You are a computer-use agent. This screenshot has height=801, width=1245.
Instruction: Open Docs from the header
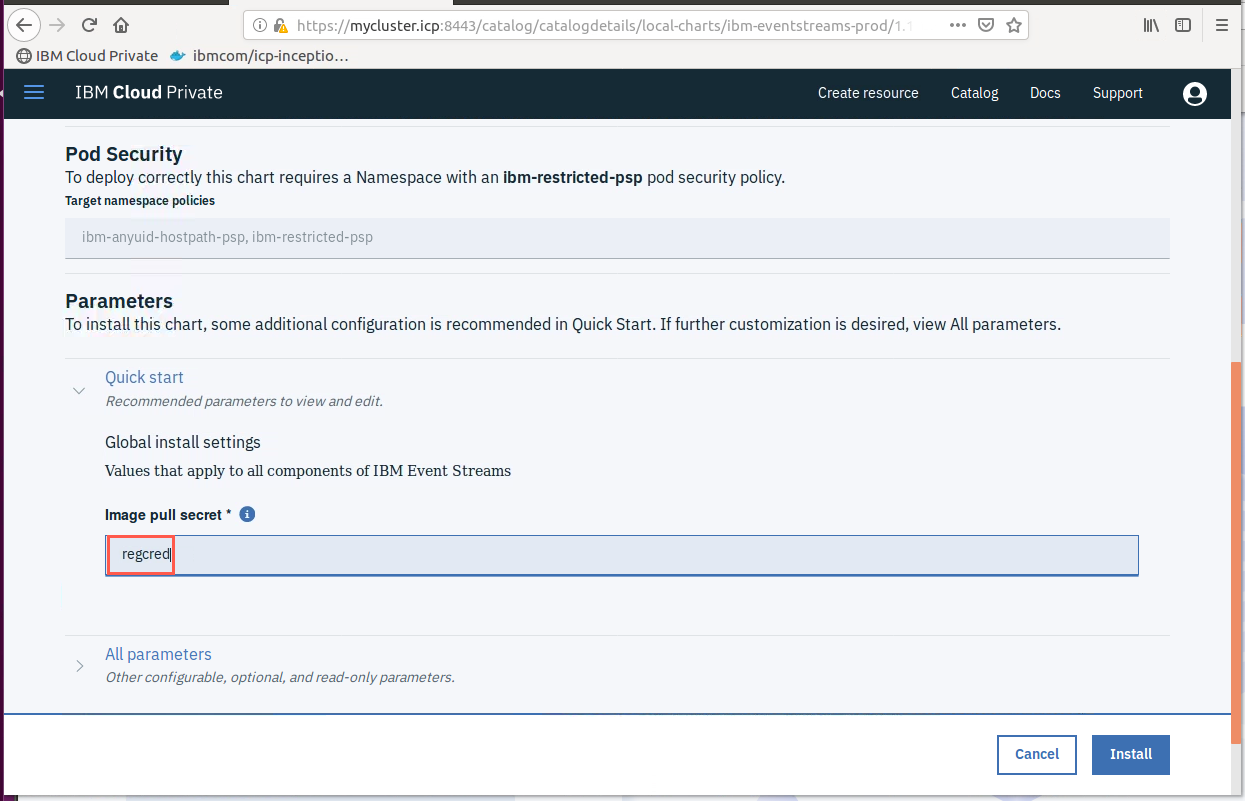1045,93
